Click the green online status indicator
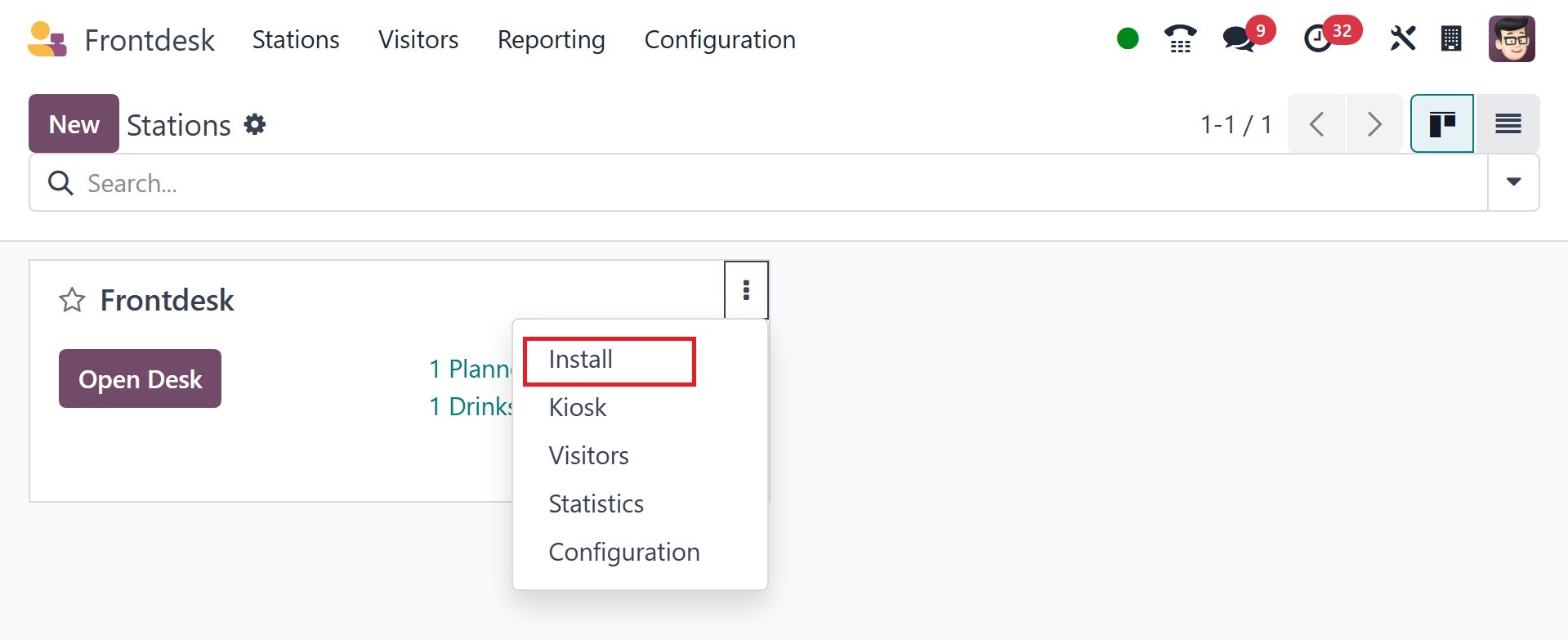The image size is (1568, 640). [1128, 38]
